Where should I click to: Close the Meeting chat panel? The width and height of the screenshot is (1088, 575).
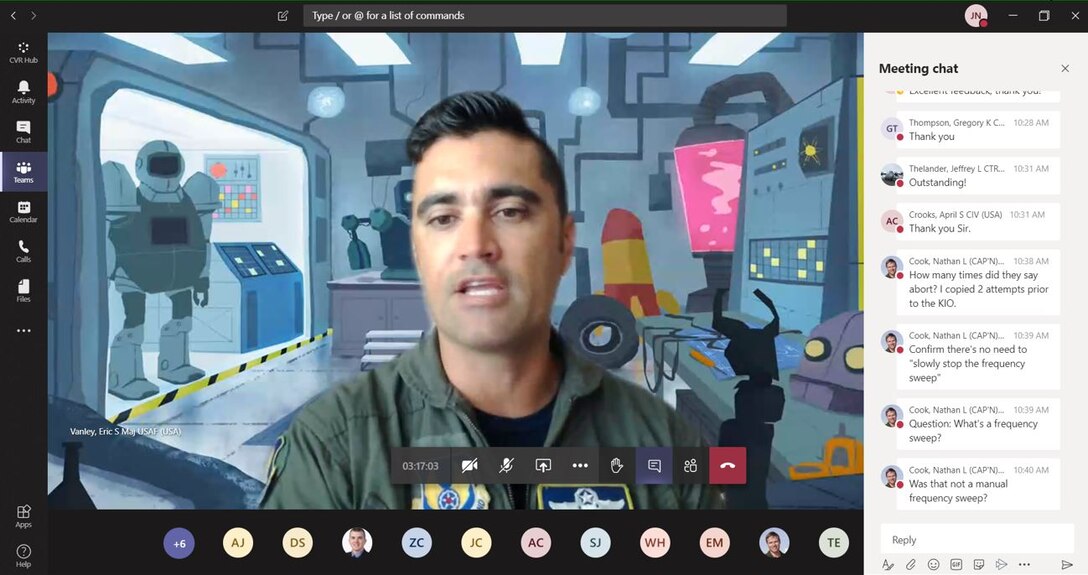(1065, 68)
